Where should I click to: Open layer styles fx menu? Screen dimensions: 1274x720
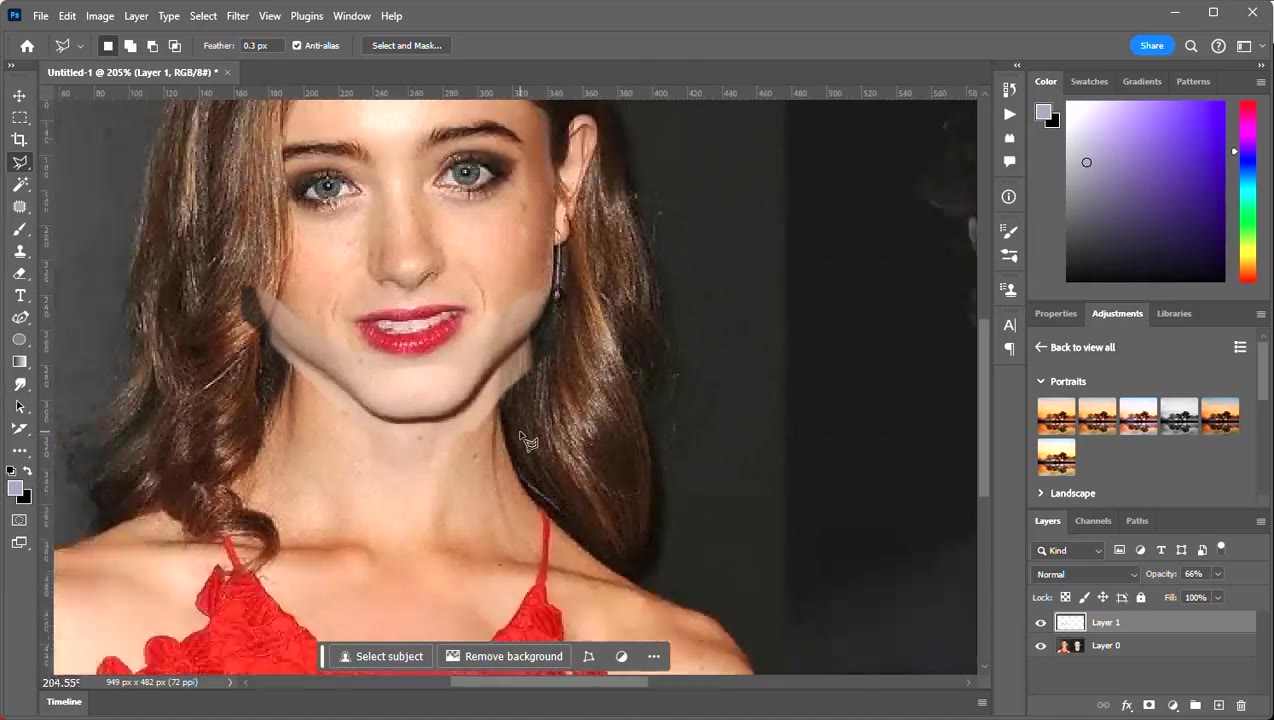[1126, 706]
